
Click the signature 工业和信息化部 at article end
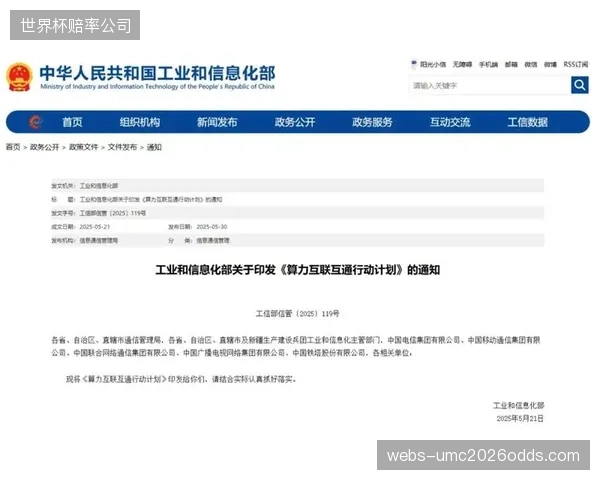pos(518,406)
